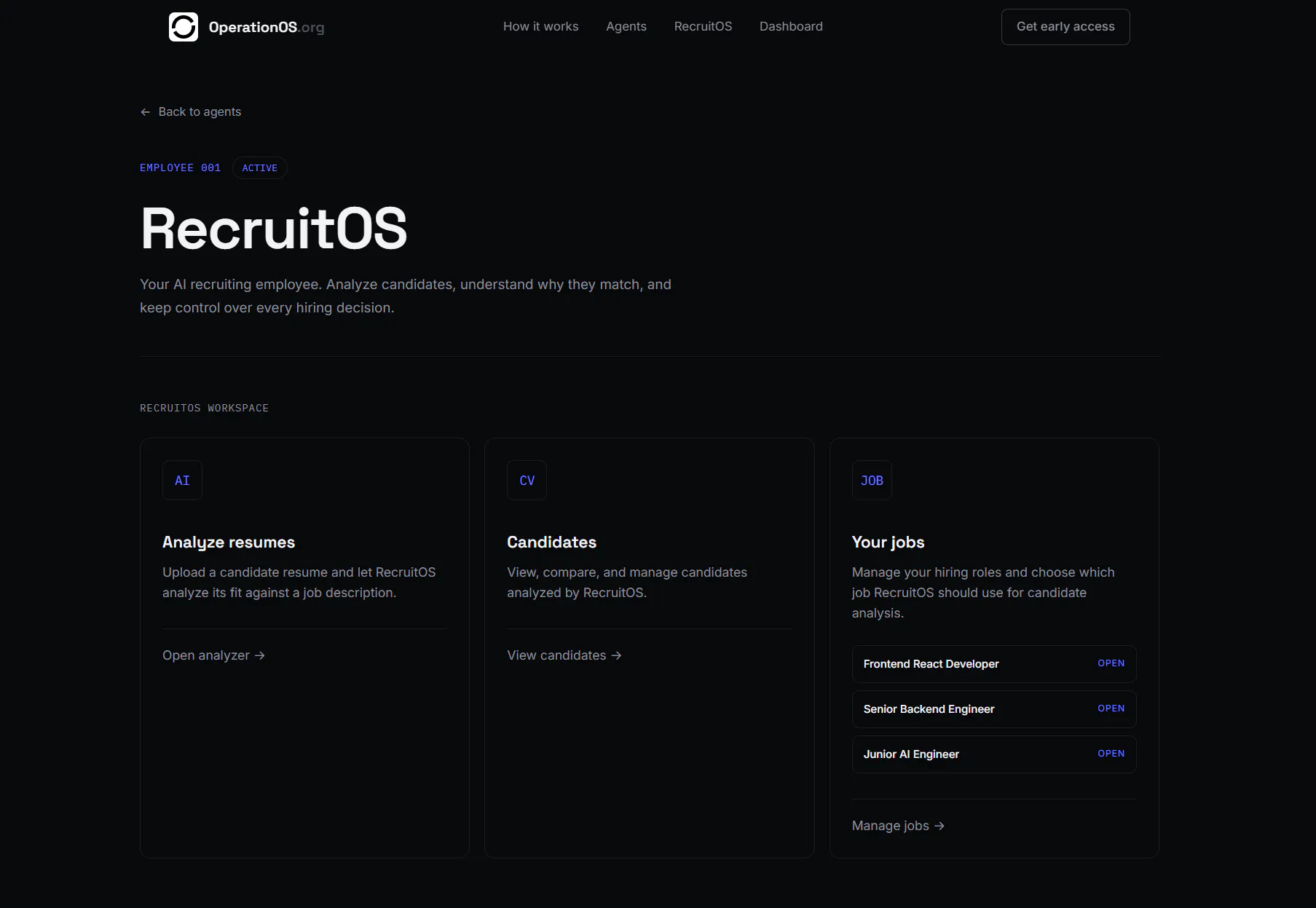Open RecruitOS in the top navigation
Viewport: 1316px width, 908px height.
[703, 26]
